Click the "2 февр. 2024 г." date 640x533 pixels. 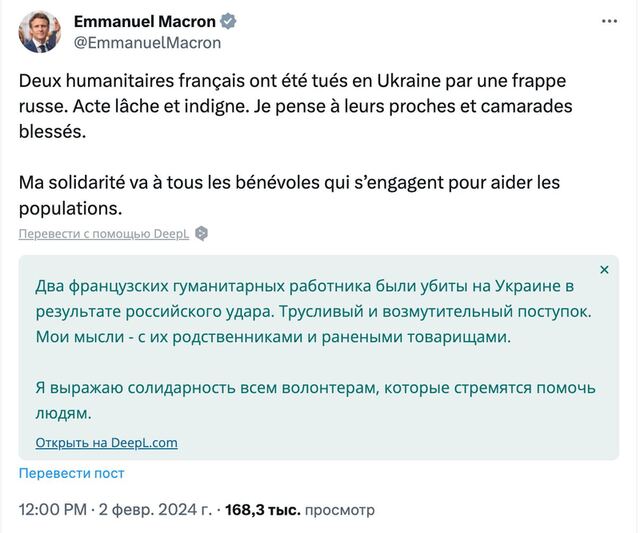pyautogui.click(x=156, y=510)
